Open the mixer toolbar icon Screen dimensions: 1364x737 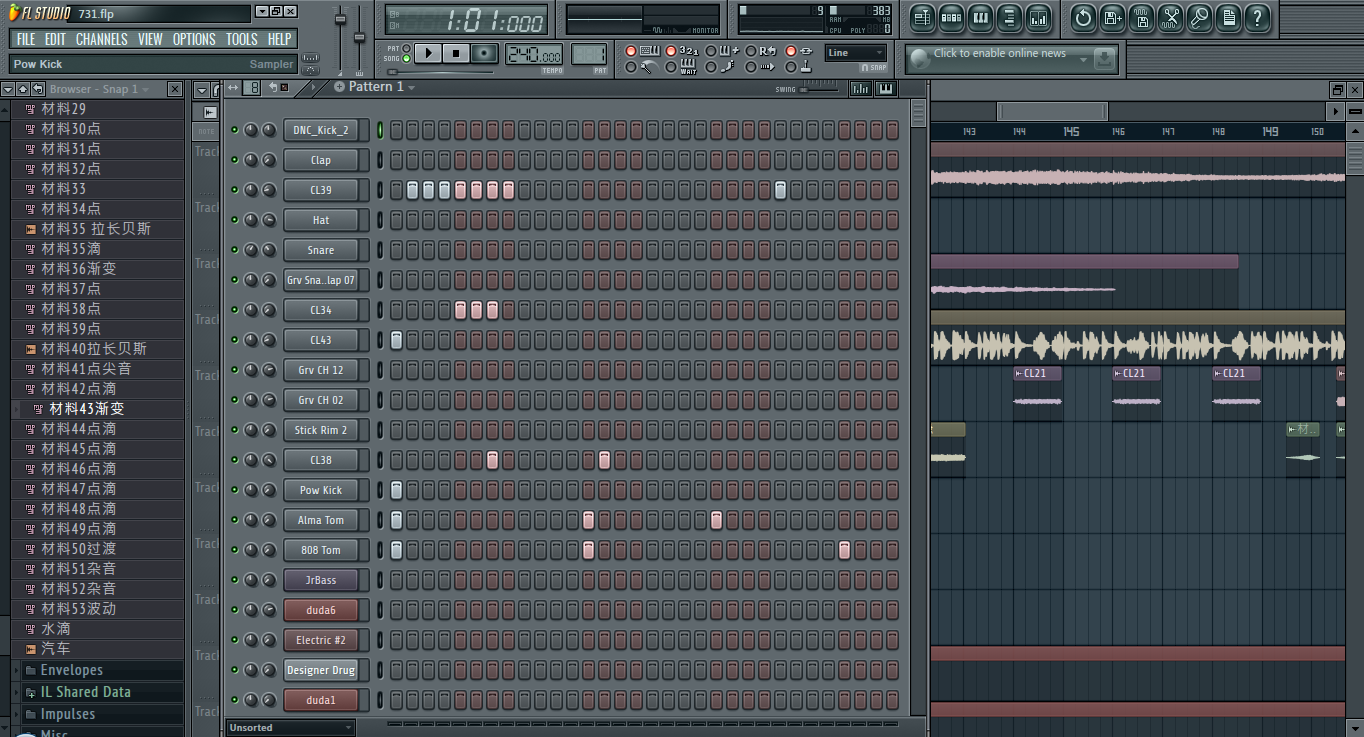pyautogui.click(x=1038, y=17)
